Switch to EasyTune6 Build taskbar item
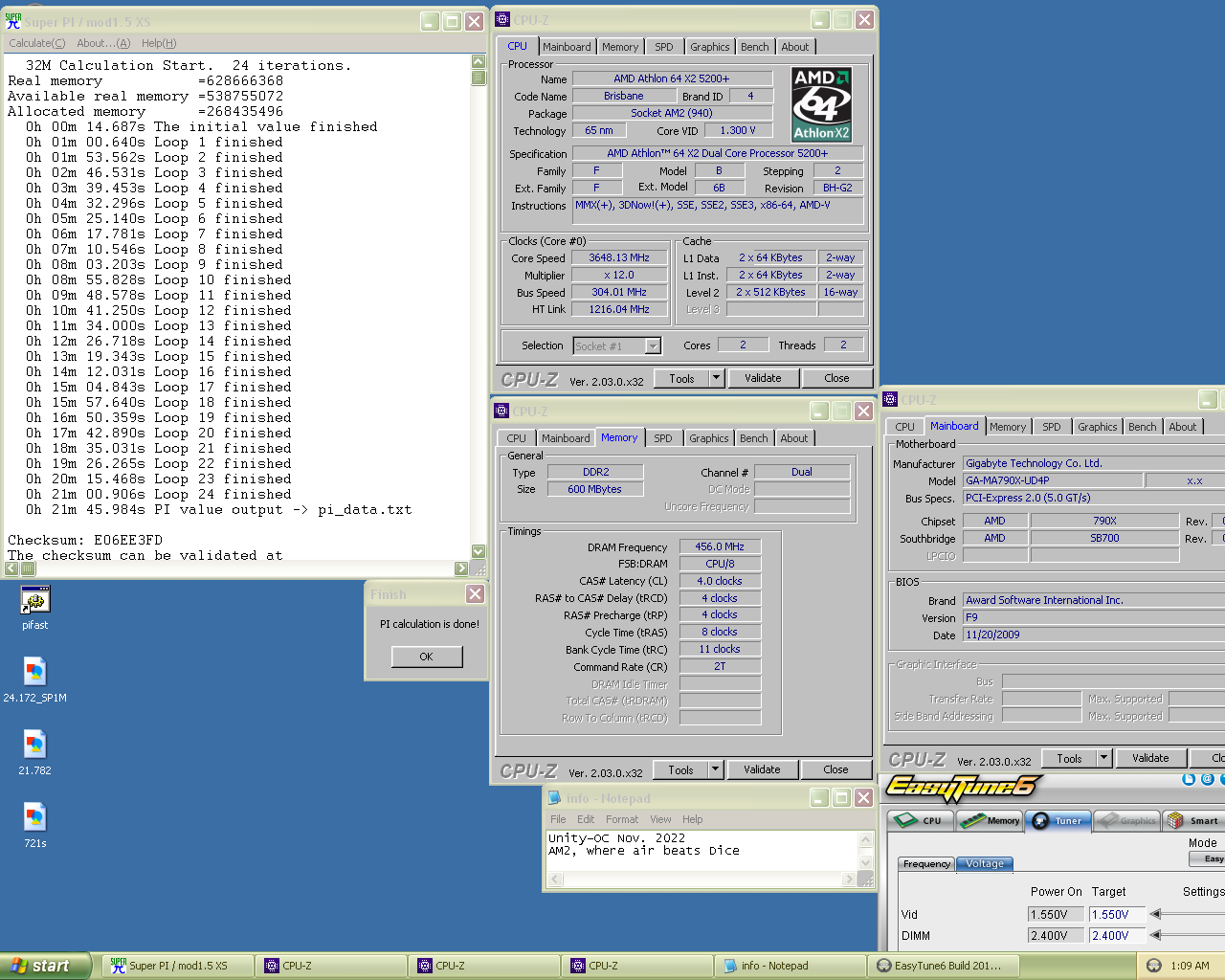This screenshot has width=1225, height=980. [x=943, y=966]
